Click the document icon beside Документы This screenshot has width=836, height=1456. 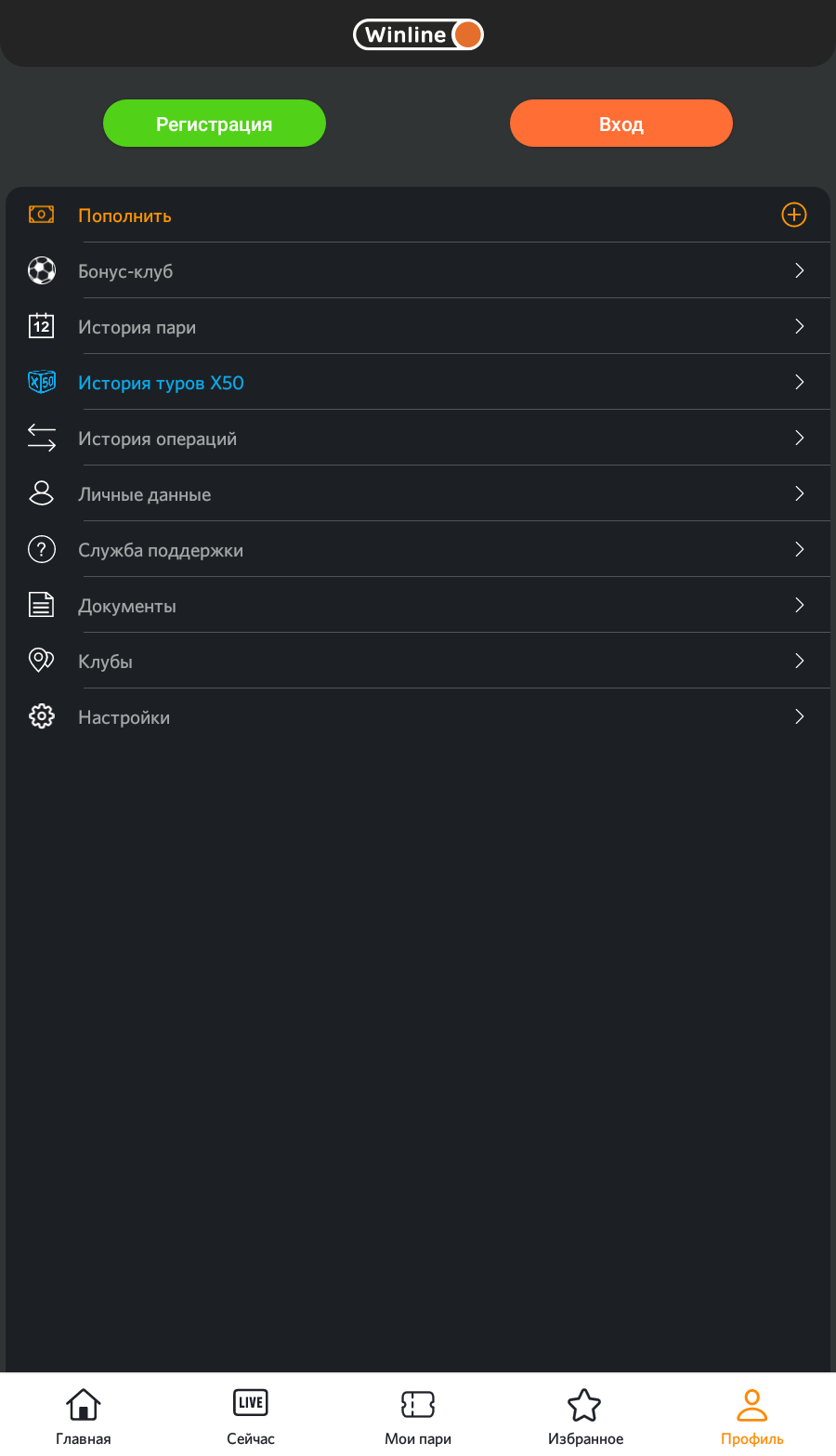[x=42, y=605]
